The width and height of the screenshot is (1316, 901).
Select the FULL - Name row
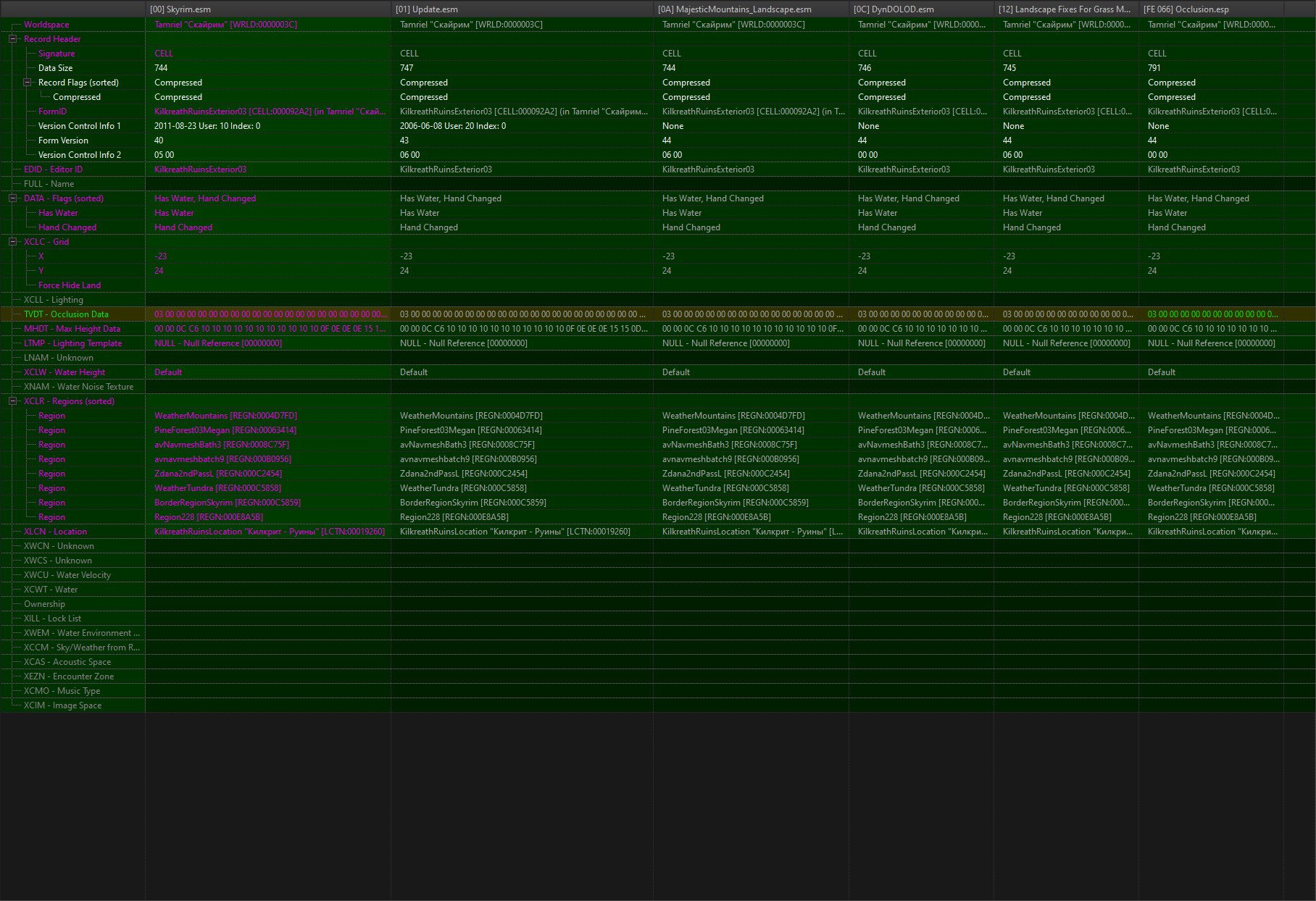pyautogui.click(x=49, y=184)
